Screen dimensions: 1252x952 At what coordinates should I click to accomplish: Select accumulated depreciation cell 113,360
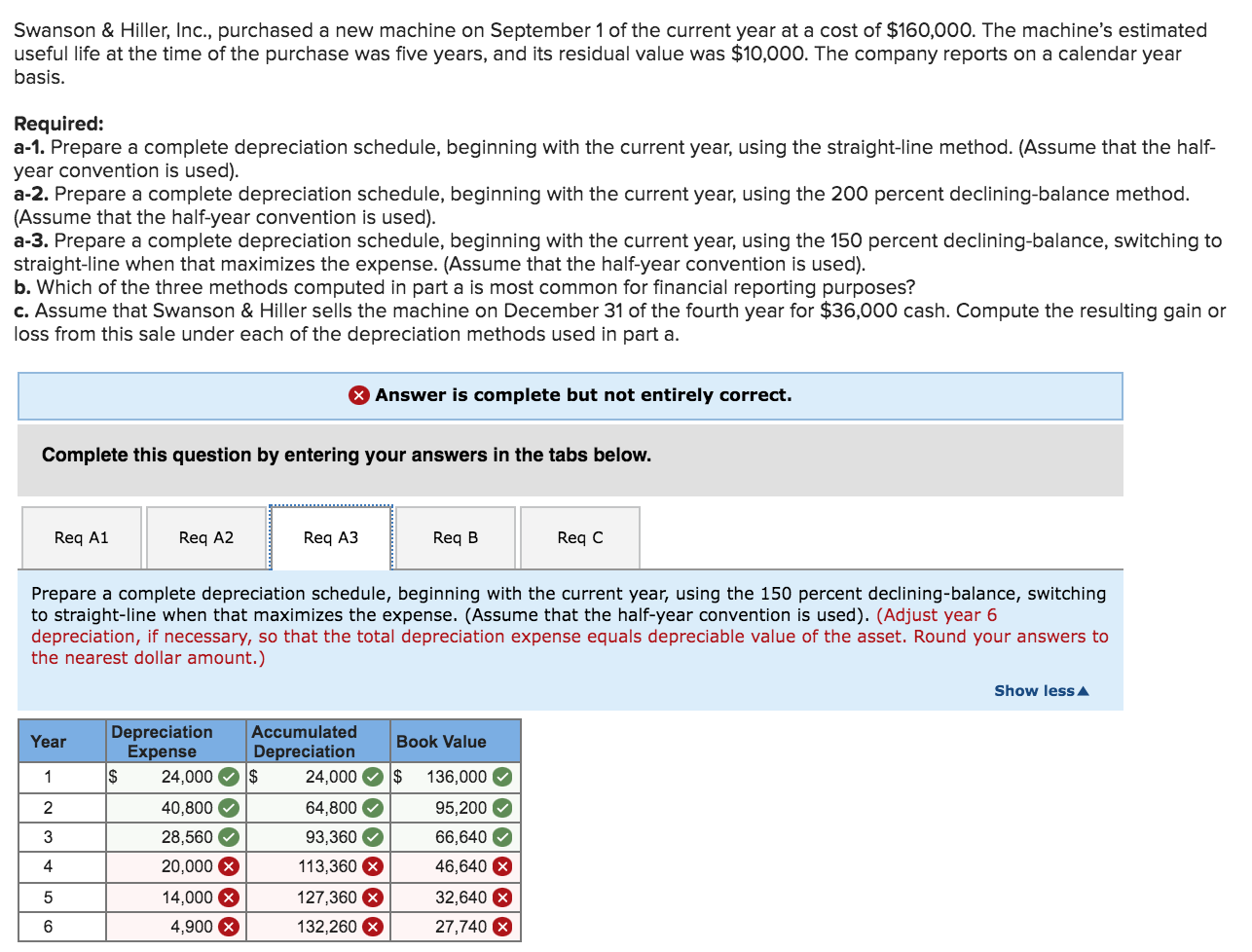click(x=318, y=866)
